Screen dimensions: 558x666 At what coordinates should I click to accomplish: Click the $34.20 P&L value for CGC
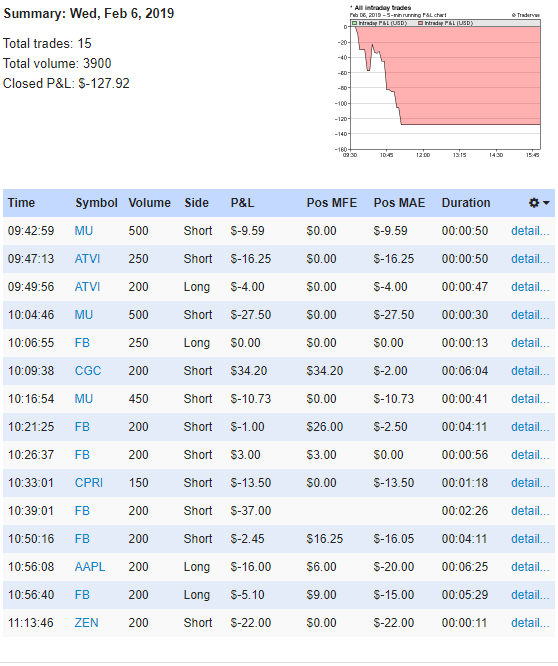249,371
